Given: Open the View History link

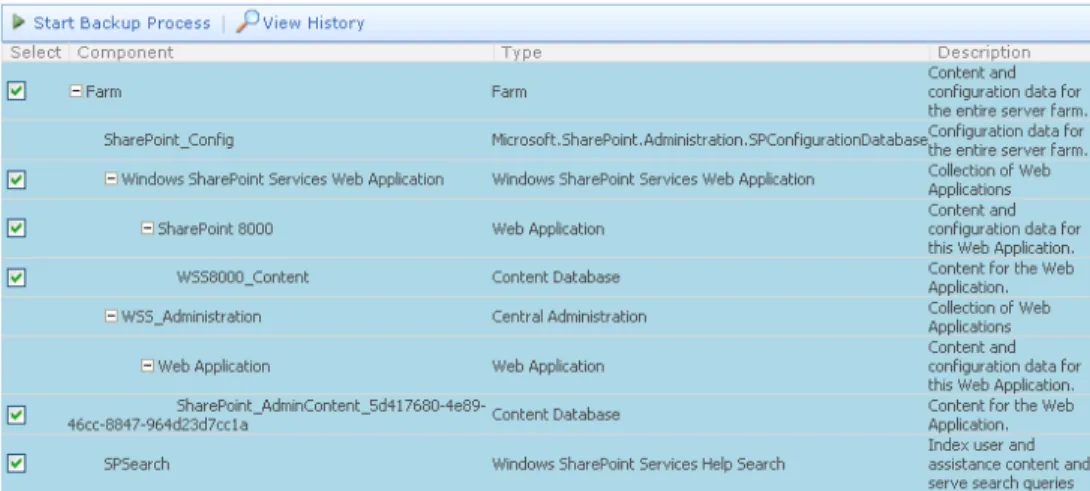Looking at the screenshot, I should tap(314, 23).
